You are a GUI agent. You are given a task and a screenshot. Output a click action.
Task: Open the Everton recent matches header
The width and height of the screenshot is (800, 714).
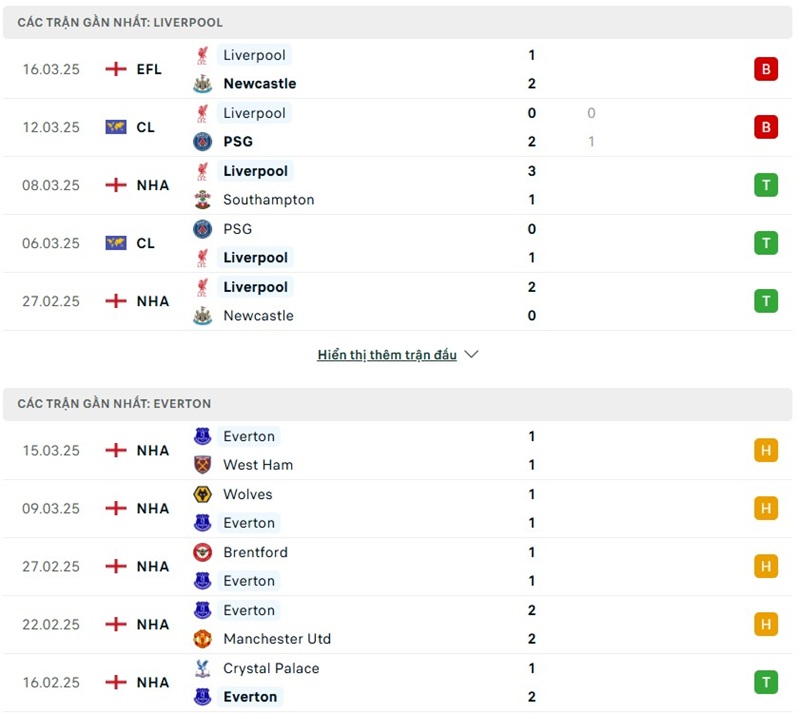[x=114, y=404]
